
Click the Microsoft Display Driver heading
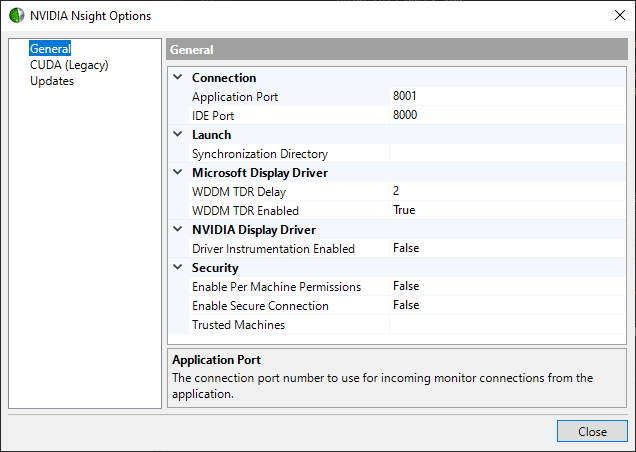pyautogui.click(x=260, y=173)
